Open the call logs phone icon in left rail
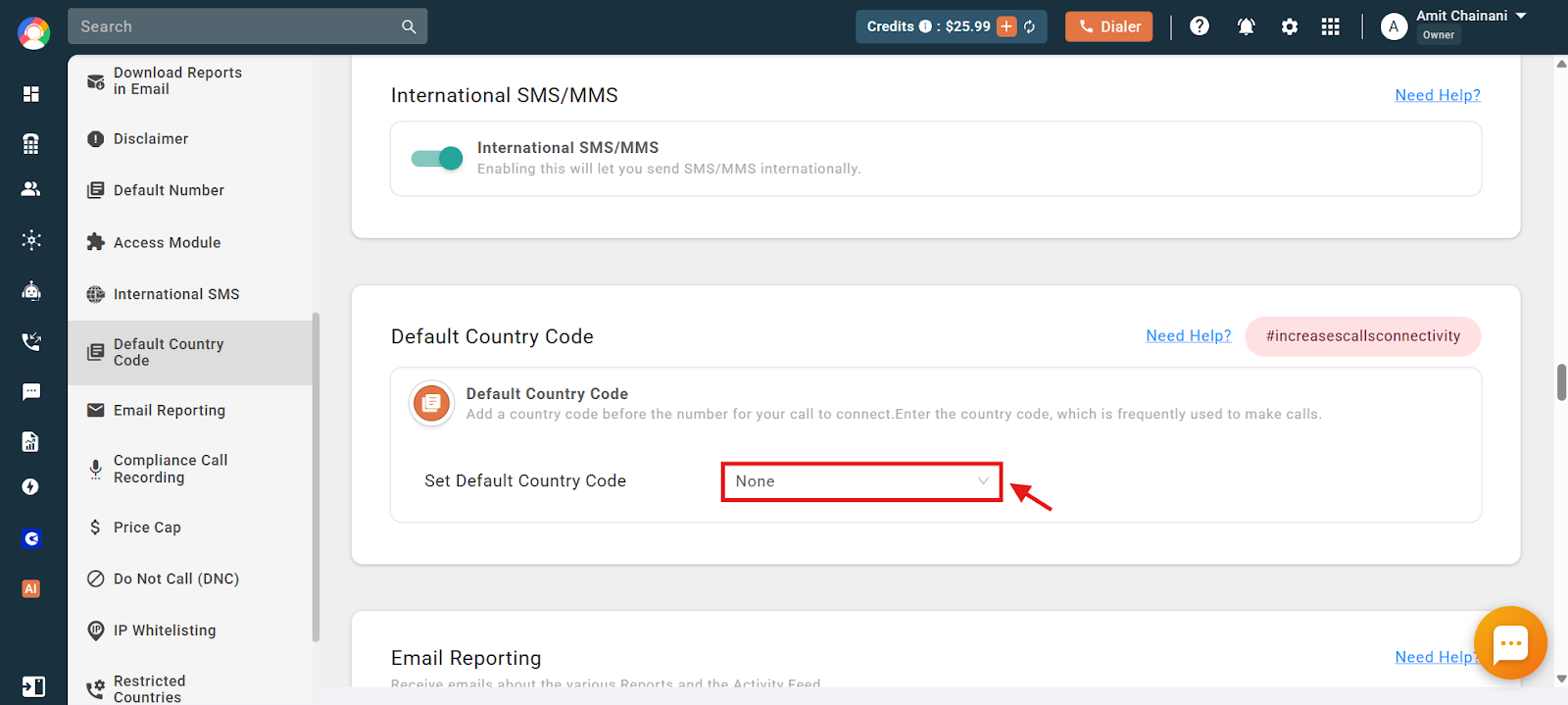Viewport: 1568px width, 705px height. click(x=31, y=341)
